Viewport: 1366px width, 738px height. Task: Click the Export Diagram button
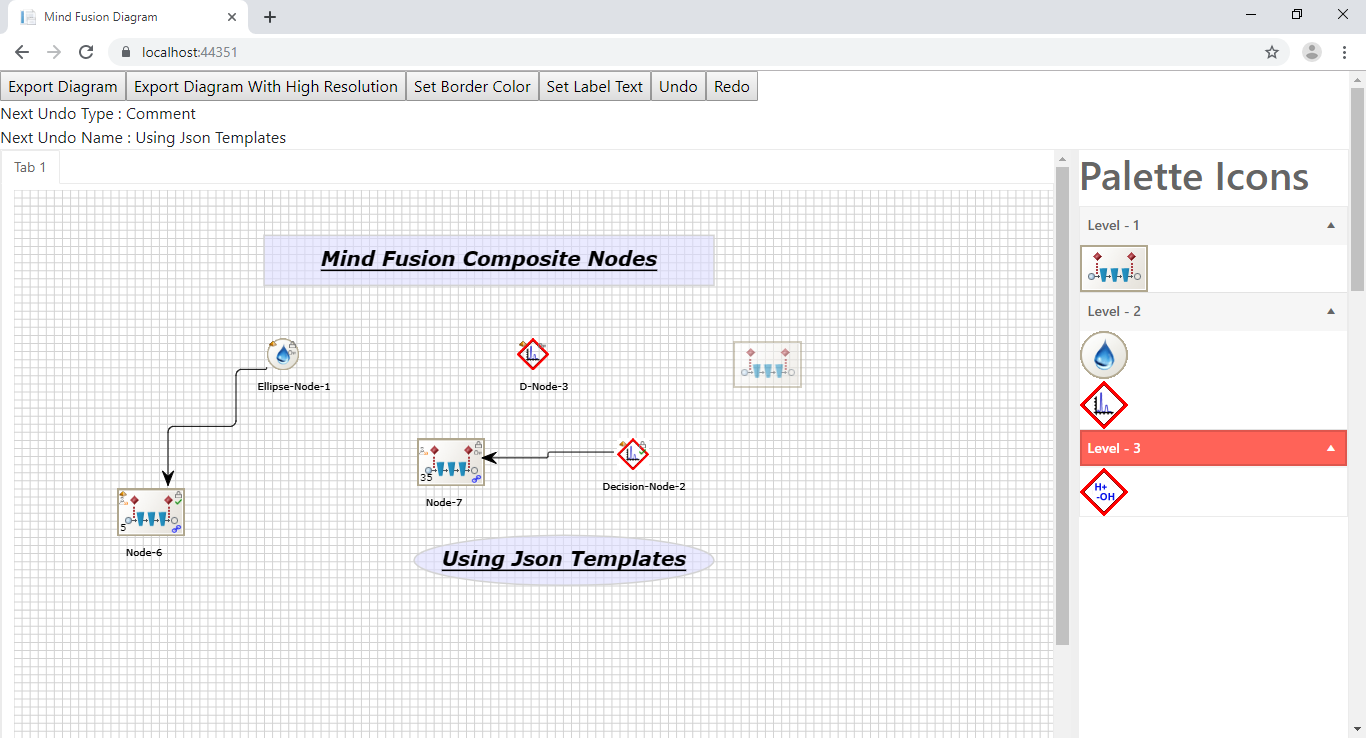tap(63, 86)
